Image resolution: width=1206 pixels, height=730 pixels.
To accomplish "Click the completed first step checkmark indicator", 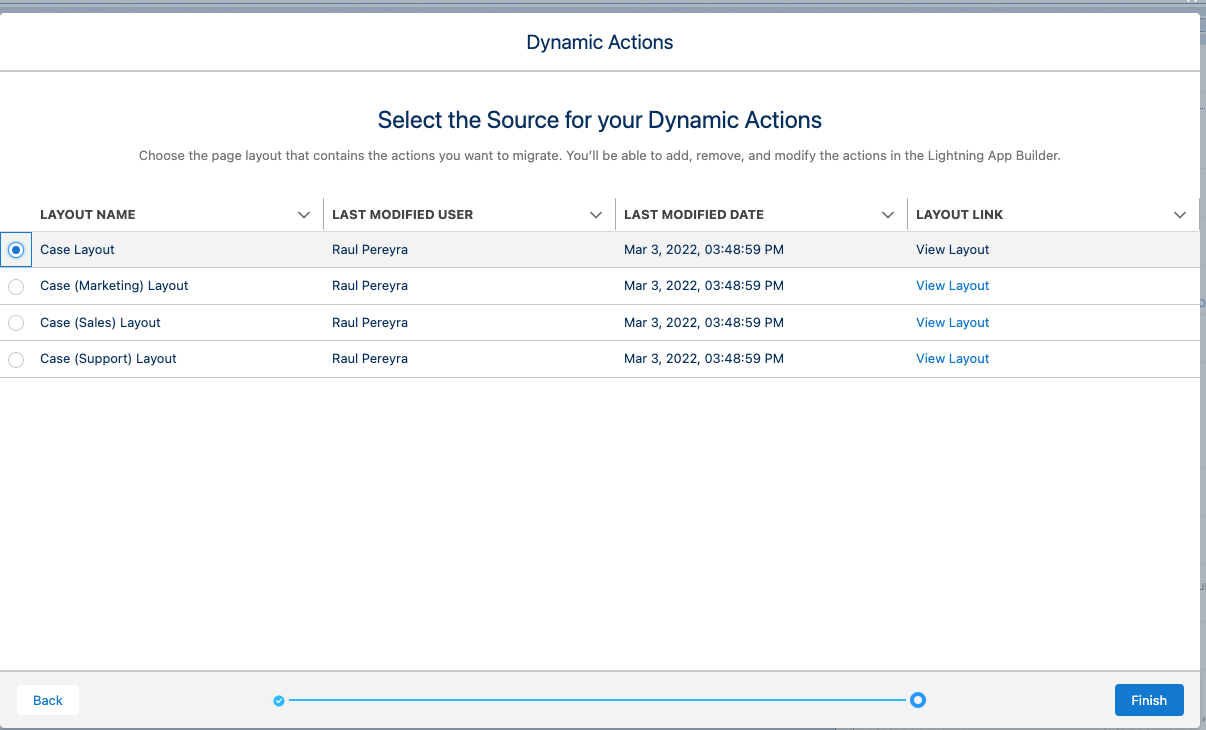I will pos(279,701).
